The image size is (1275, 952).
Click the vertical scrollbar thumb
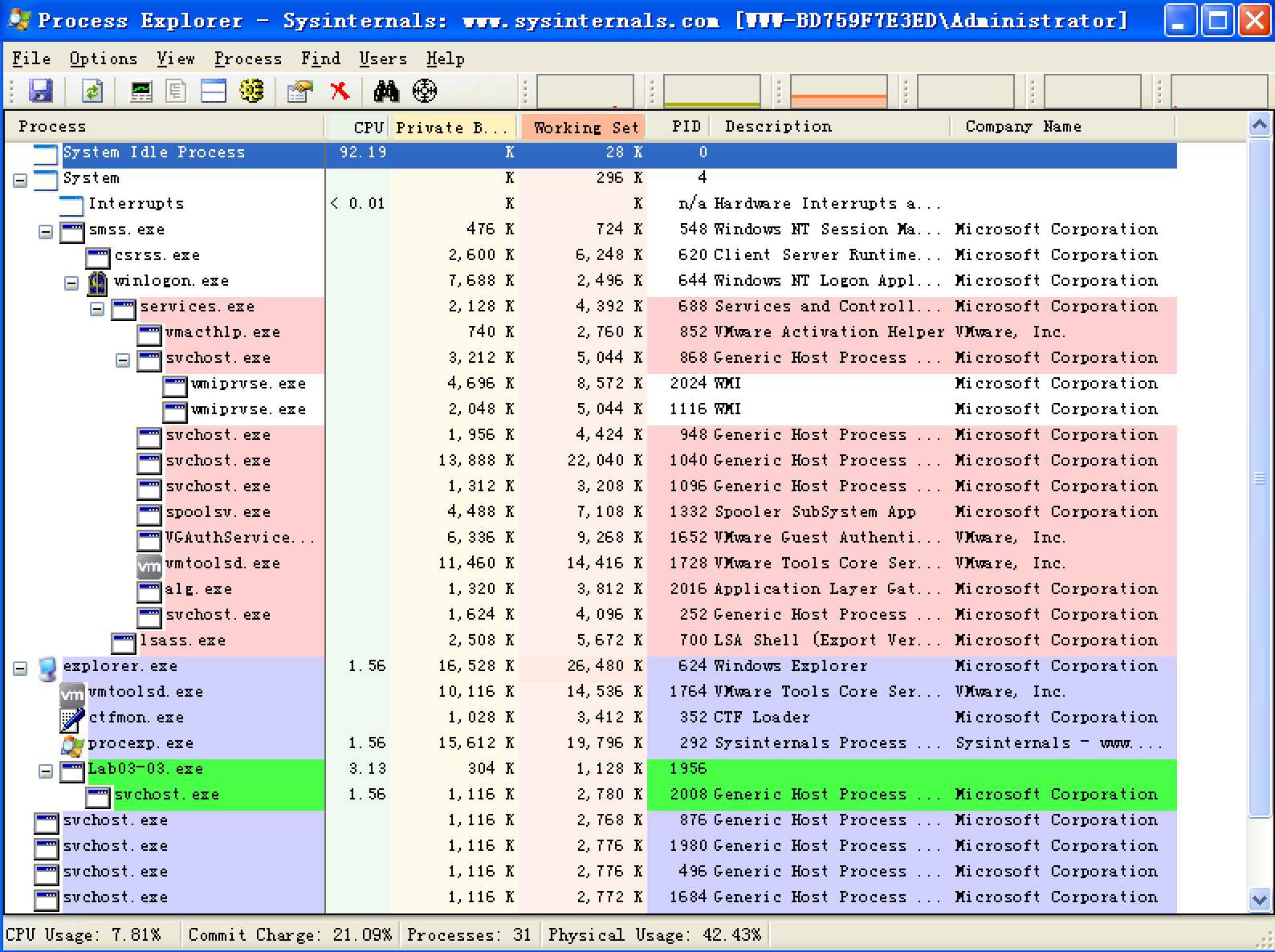[x=1260, y=478]
